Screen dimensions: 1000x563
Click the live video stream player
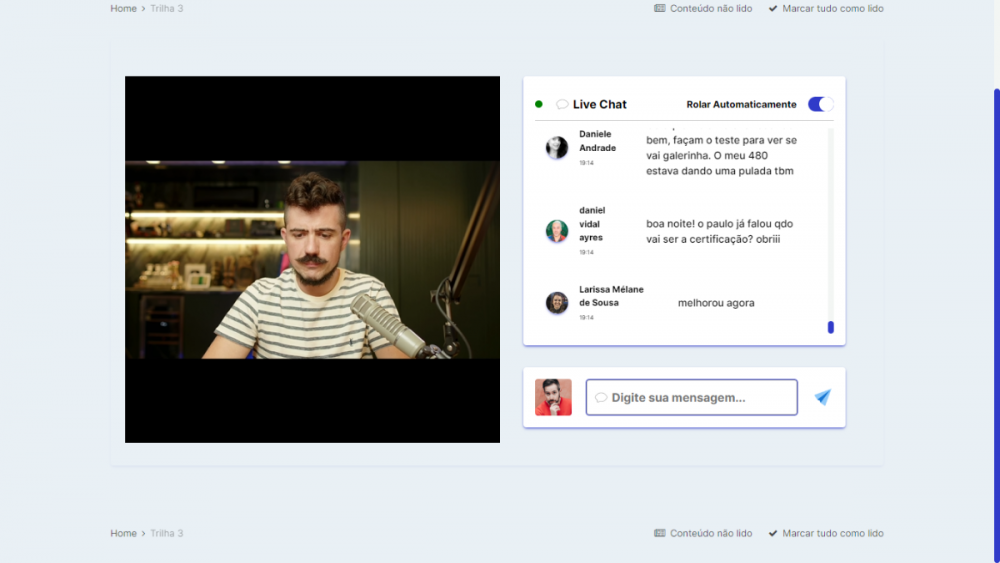point(312,259)
